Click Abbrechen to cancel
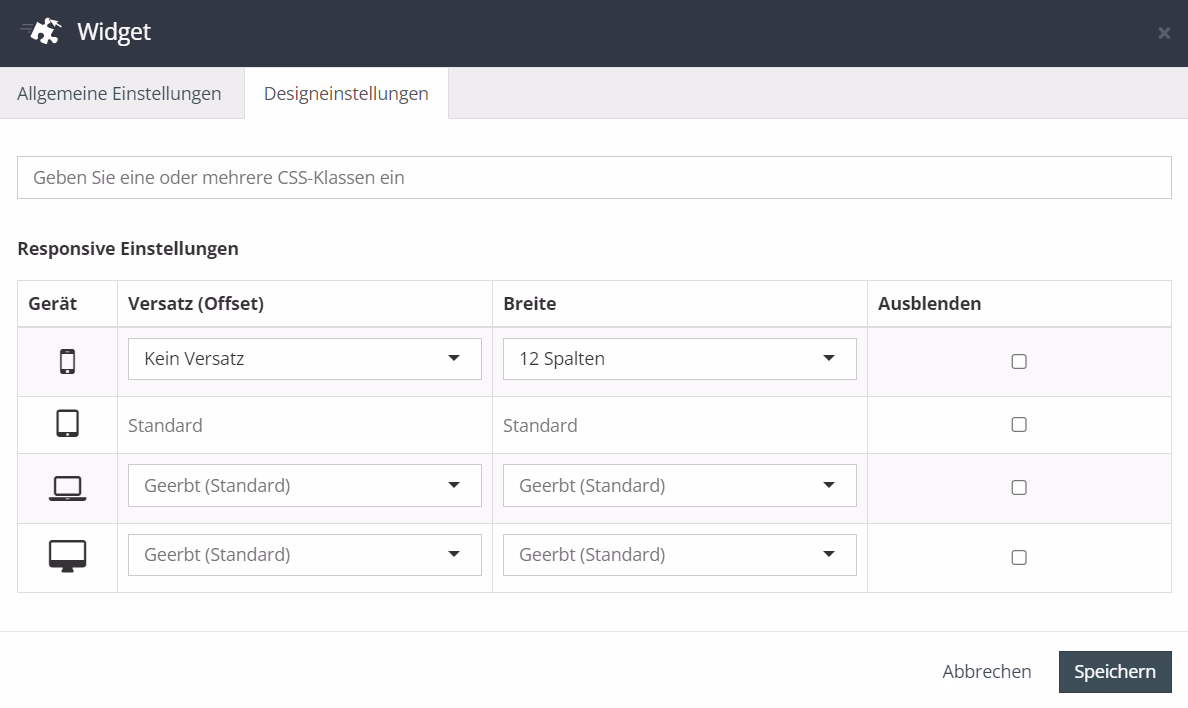The width and height of the screenshot is (1188, 708). (x=986, y=672)
